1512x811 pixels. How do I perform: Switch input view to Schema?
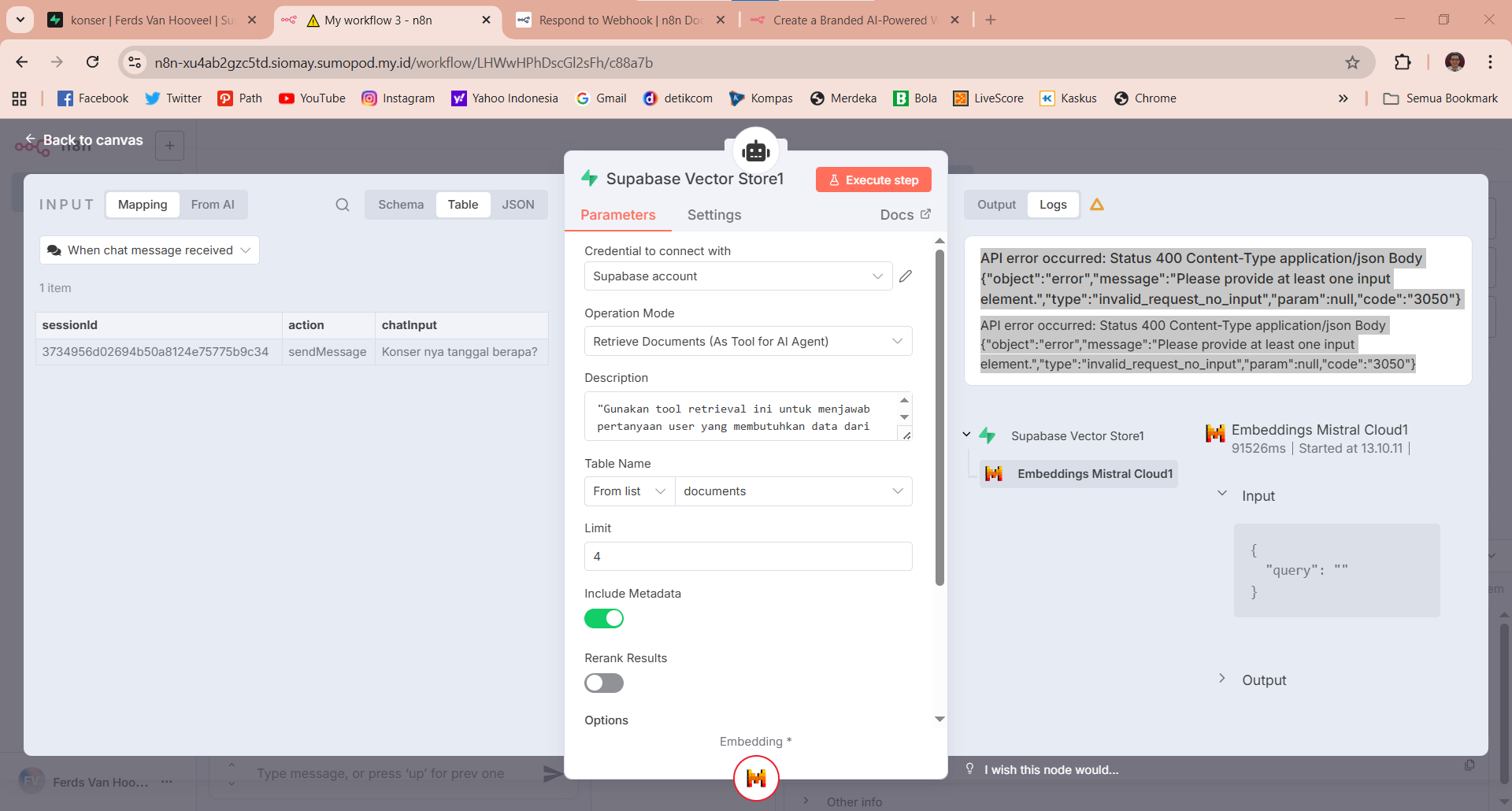(x=401, y=205)
